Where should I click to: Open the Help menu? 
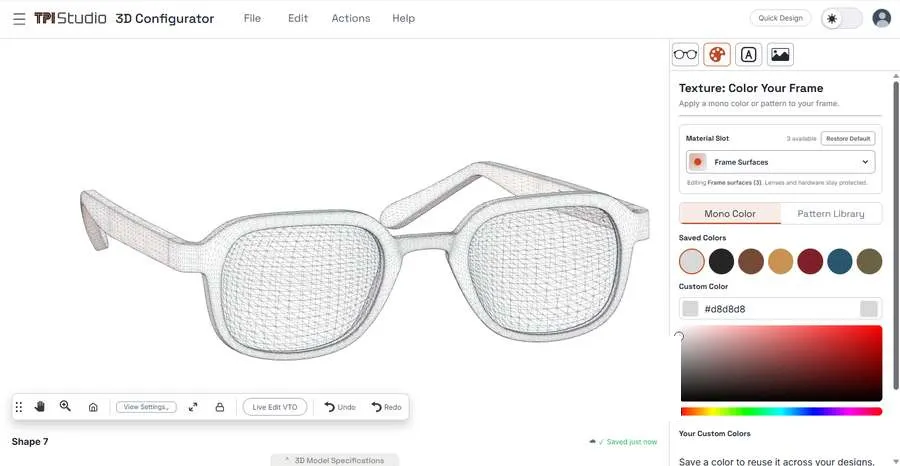tap(404, 18)
